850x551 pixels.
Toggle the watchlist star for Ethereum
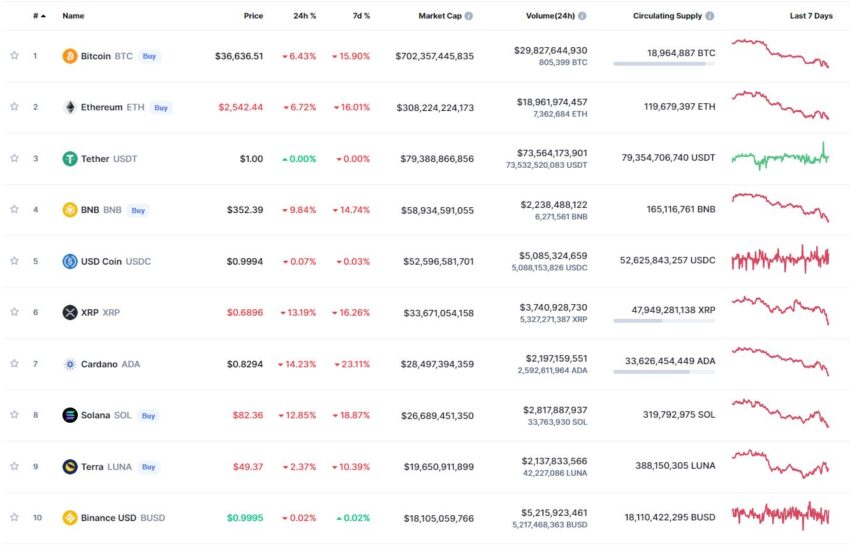point(15,106)
